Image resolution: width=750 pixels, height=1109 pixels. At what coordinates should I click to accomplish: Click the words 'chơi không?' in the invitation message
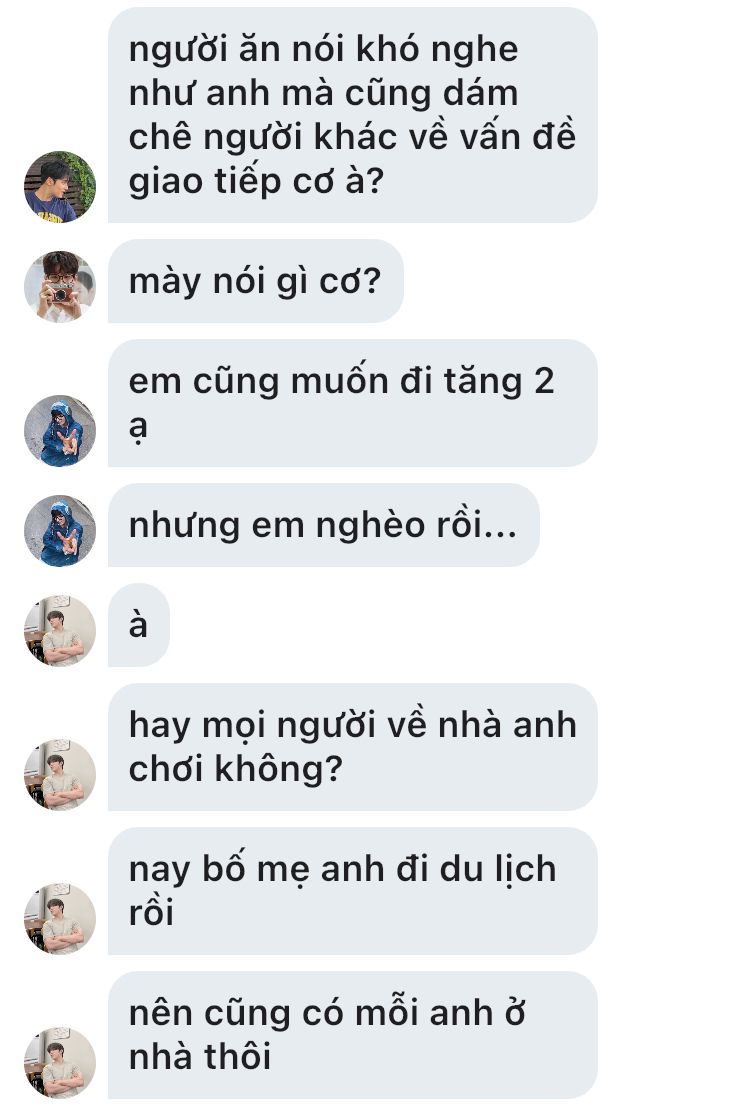point(236,769)
